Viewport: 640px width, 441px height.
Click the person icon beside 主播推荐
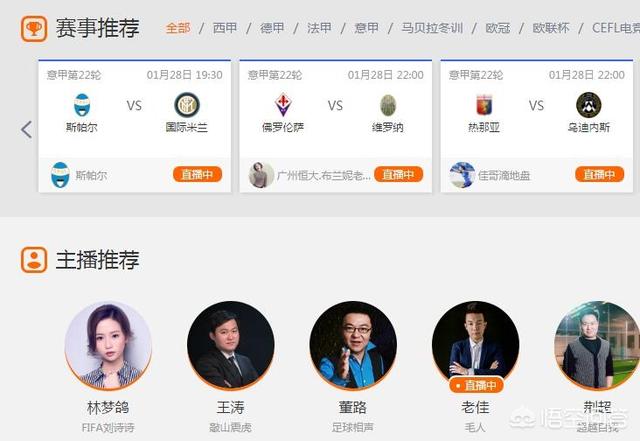34,260
